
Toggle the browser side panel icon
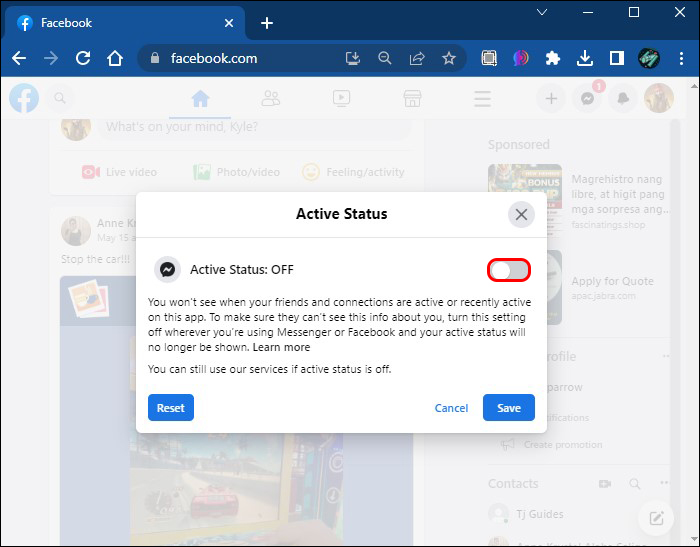[x=617, y=58]
